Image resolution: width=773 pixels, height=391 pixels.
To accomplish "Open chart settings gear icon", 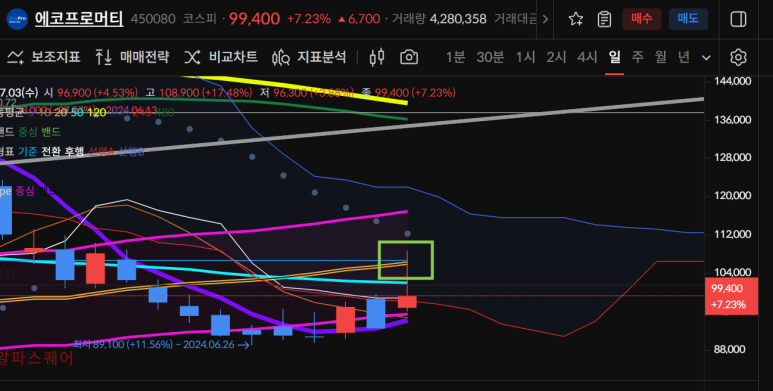I will coord(738,57).
